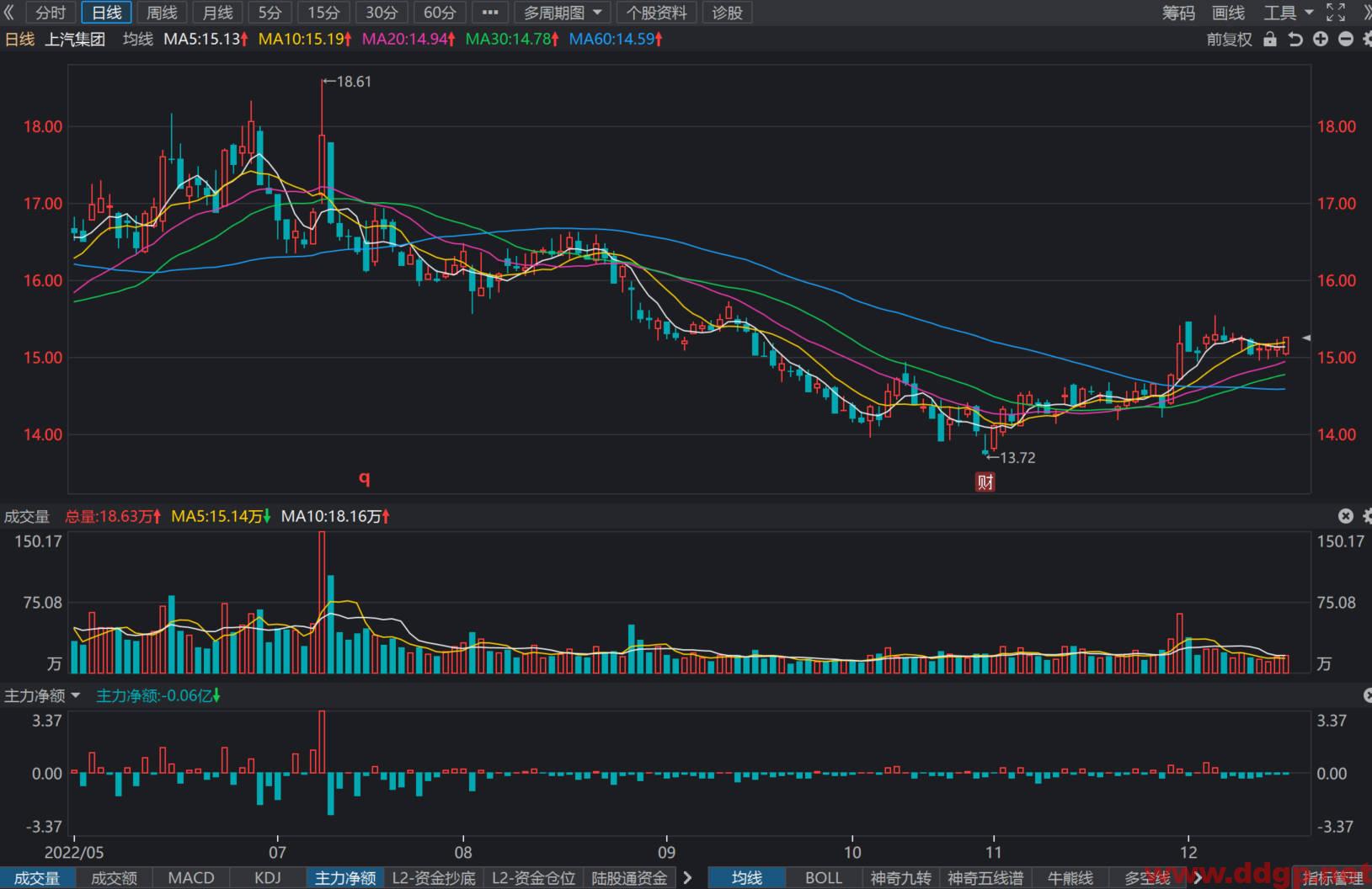This screenshot has width=1372, height=889.
Task: Click the fullscreen expand icon
Action: coord(1336,13)
